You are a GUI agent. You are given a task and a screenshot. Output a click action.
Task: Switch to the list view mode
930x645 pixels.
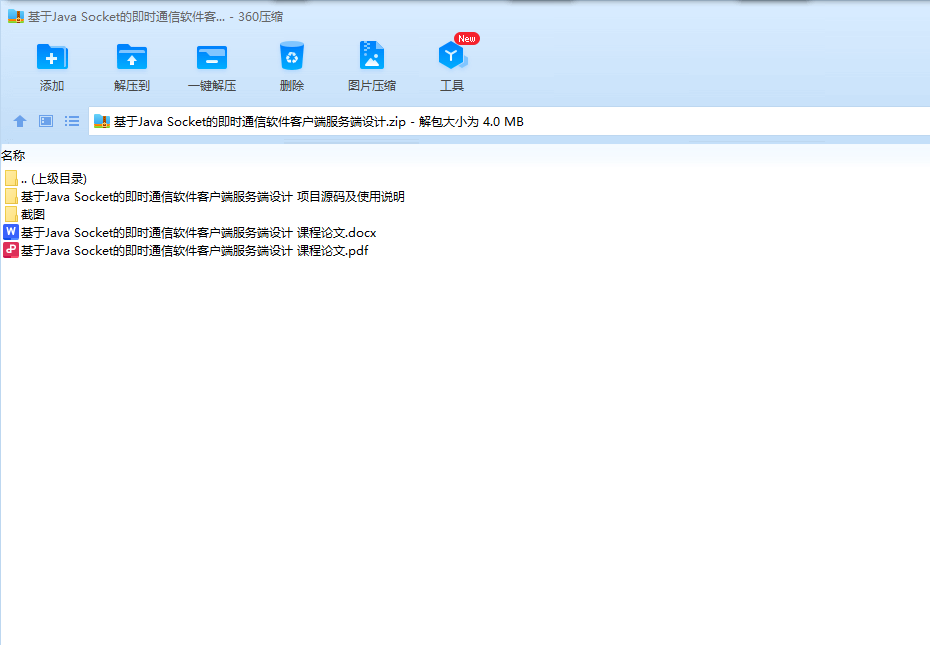click(72, 121)
